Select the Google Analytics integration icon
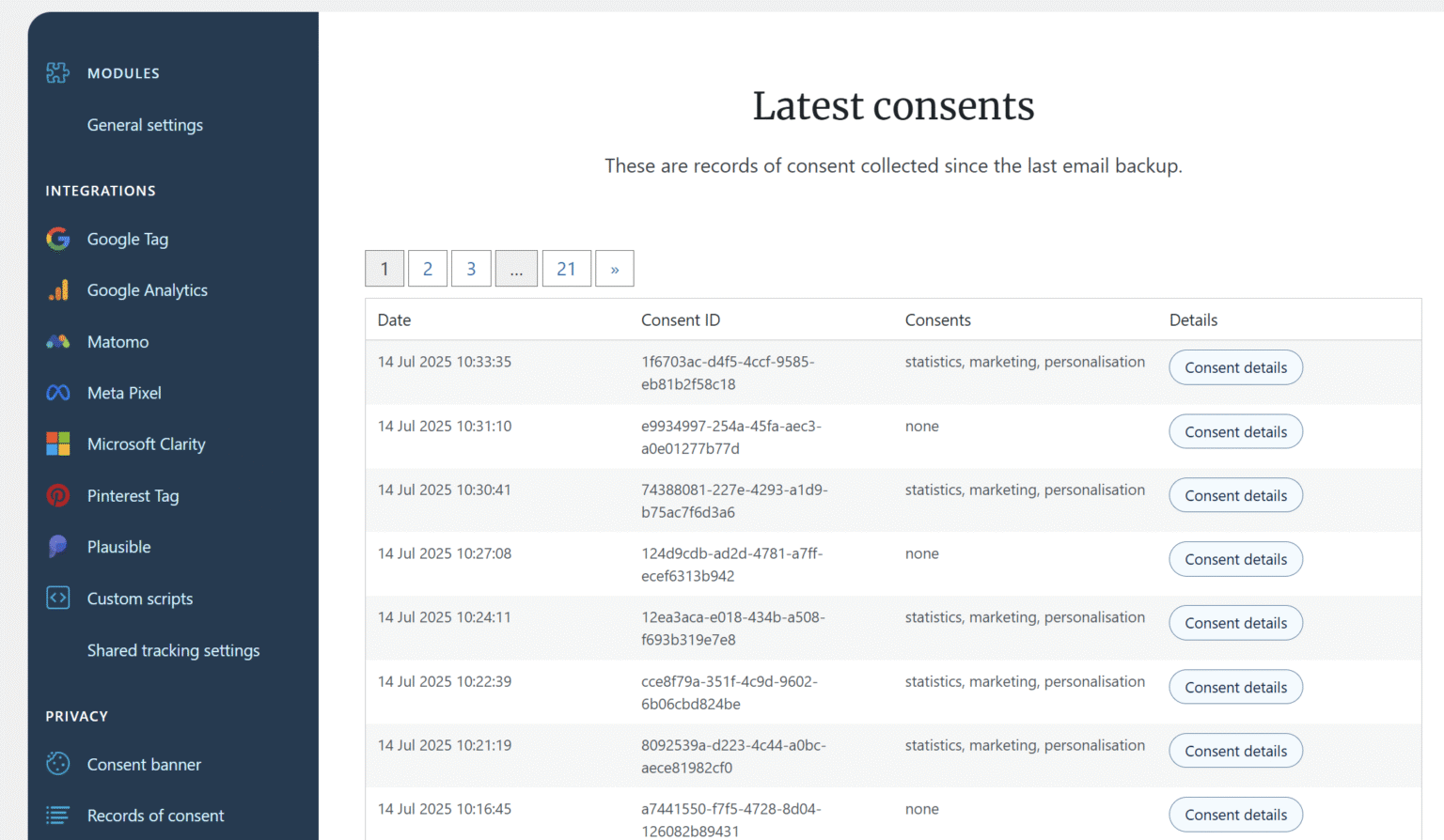 tap(57, 289)
